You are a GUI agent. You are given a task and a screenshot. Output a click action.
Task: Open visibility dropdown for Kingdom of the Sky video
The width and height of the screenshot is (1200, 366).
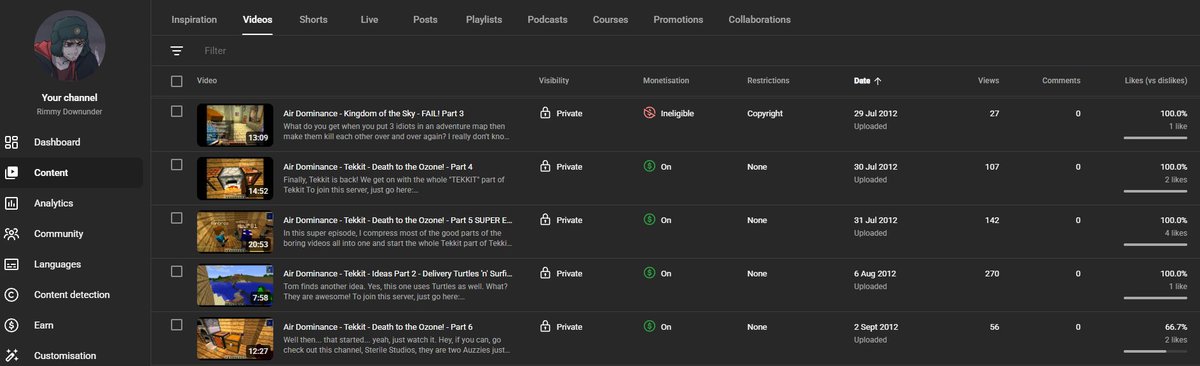561,114
